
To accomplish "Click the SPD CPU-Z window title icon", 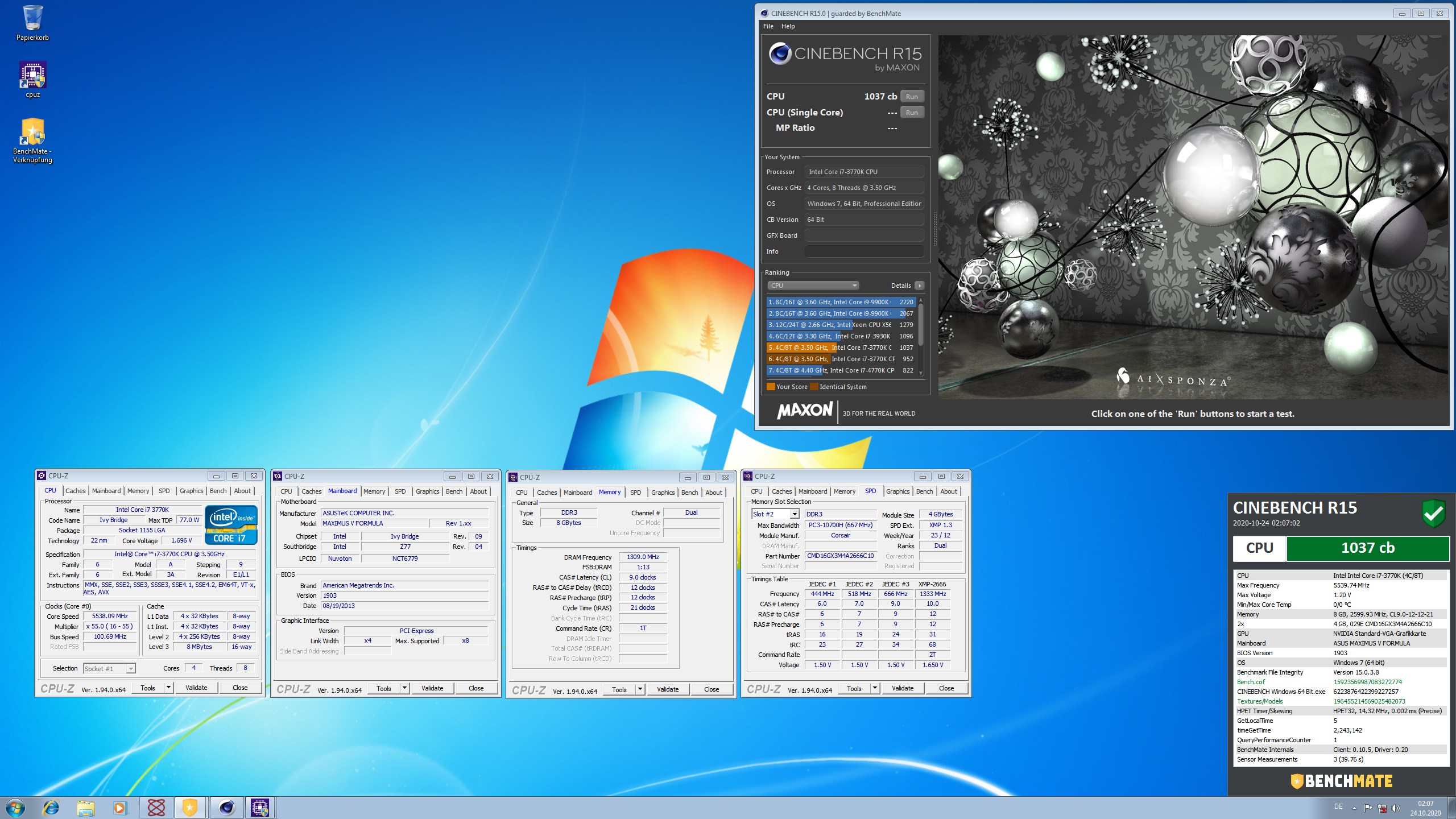I will [748, 476].
